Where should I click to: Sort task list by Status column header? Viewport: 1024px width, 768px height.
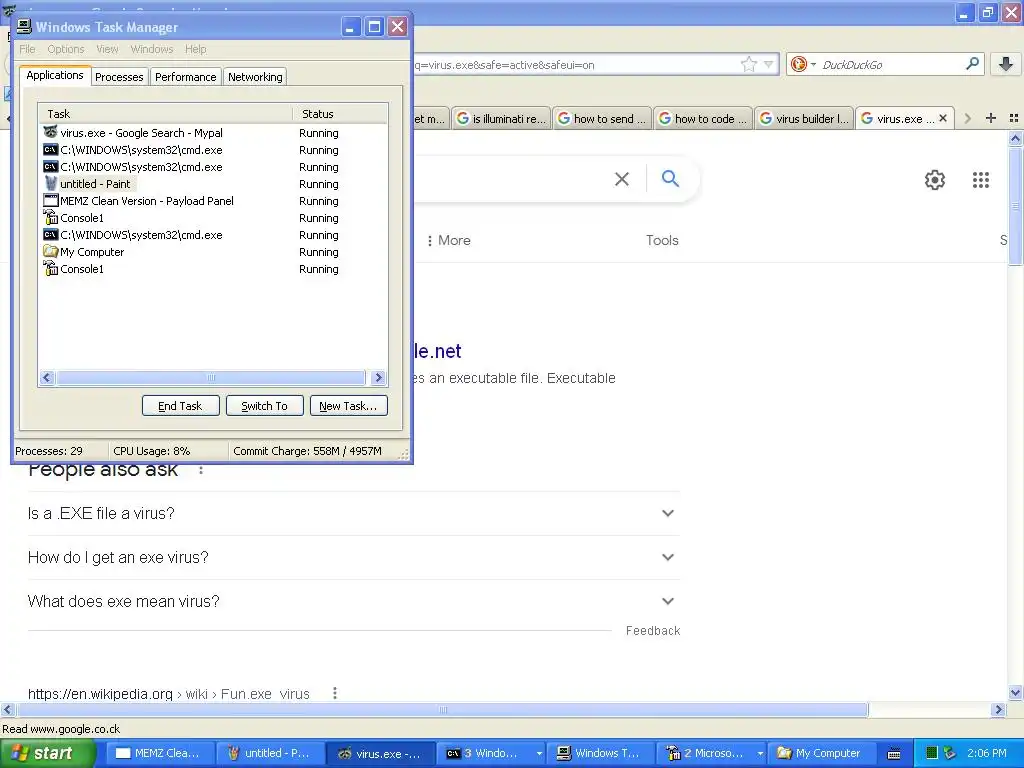340,114
